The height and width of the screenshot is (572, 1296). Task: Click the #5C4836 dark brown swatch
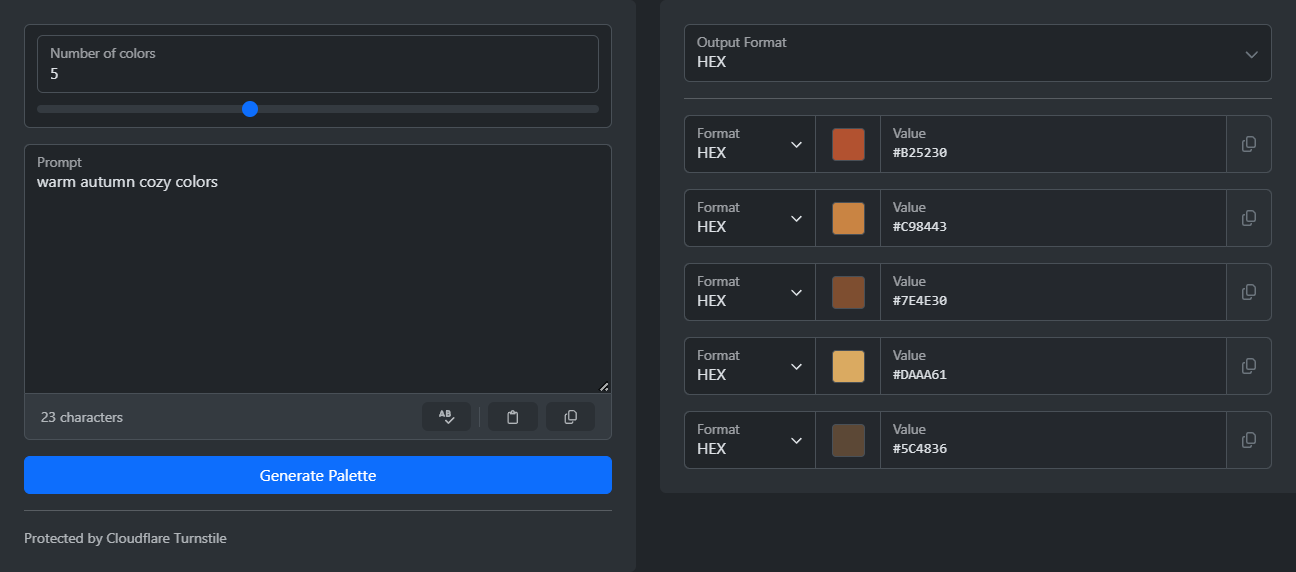pyautogui.click(x=848, y=440)
